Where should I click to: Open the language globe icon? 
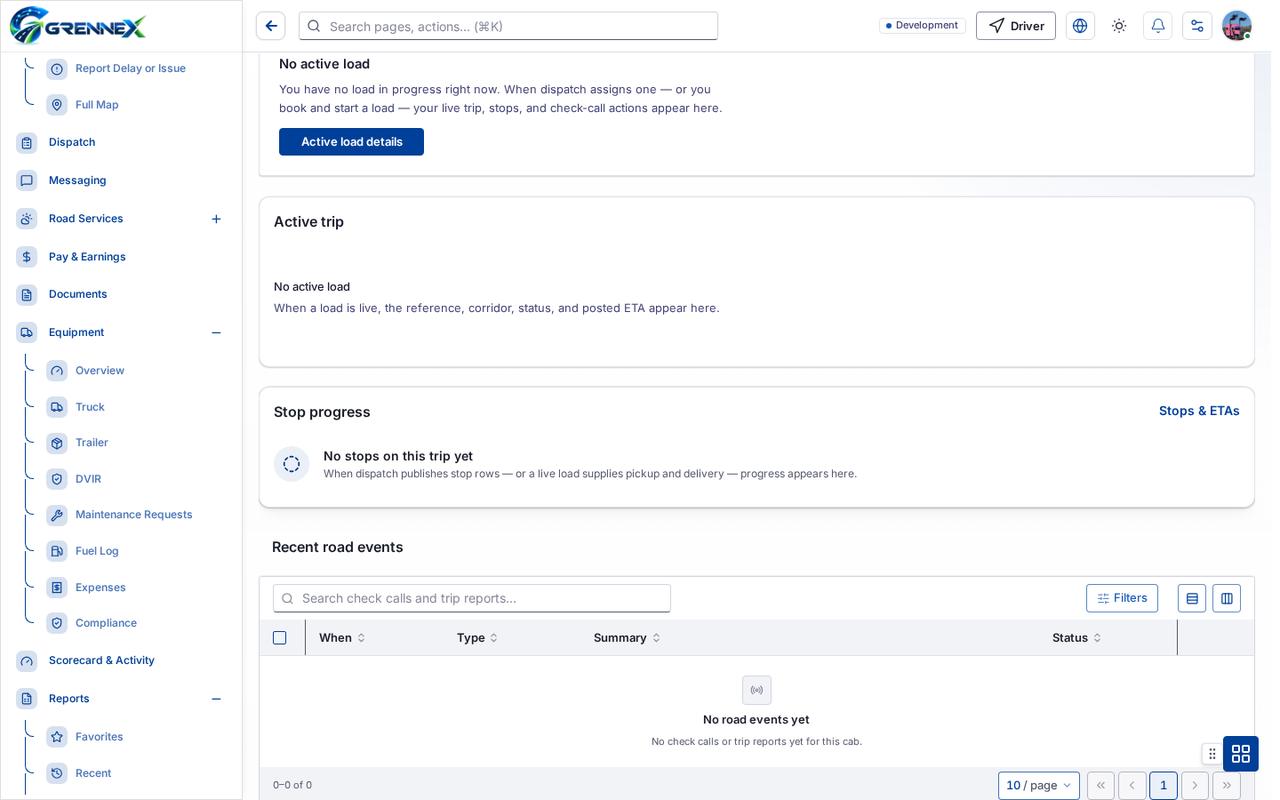[x=1080, y=26]
